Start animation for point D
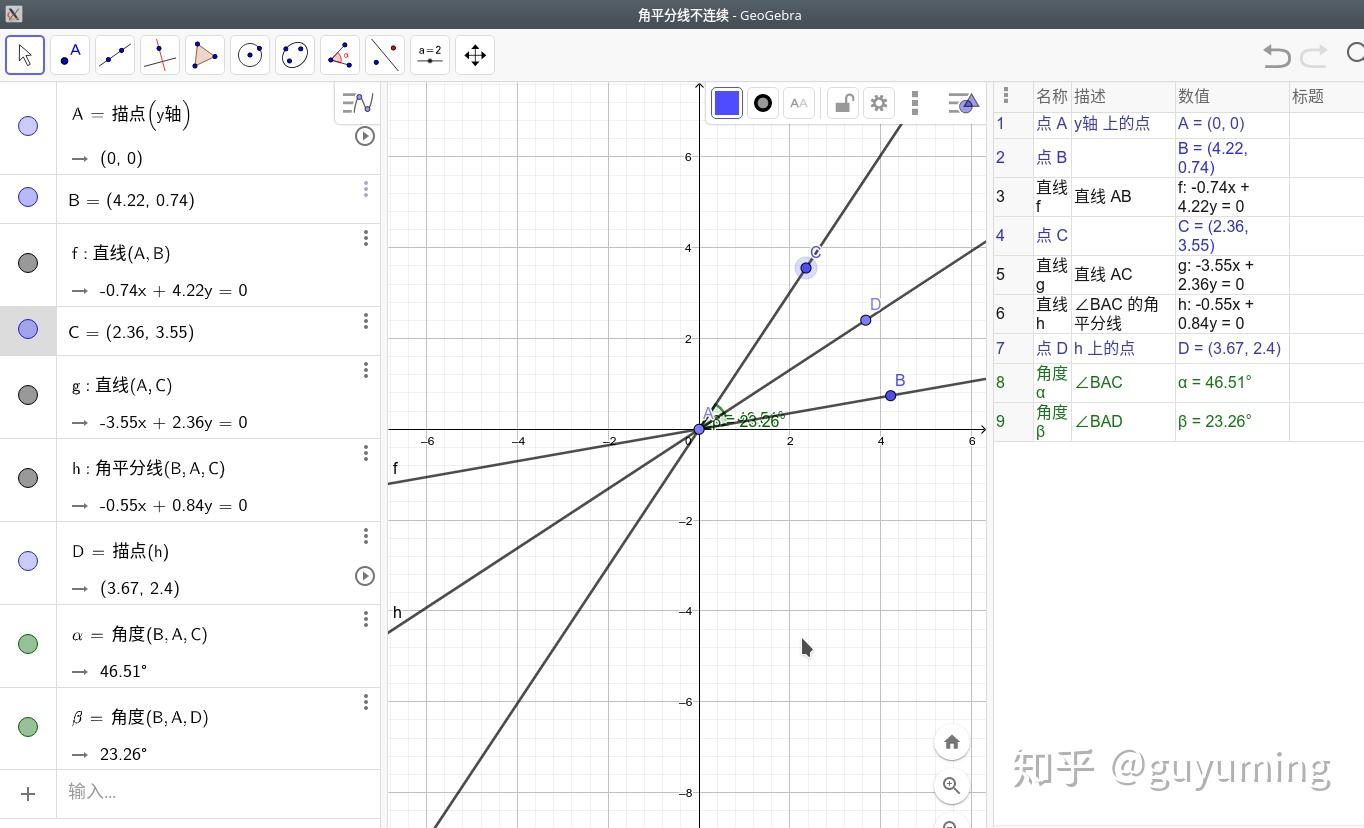1364x828 pixels. coord(365,576)
